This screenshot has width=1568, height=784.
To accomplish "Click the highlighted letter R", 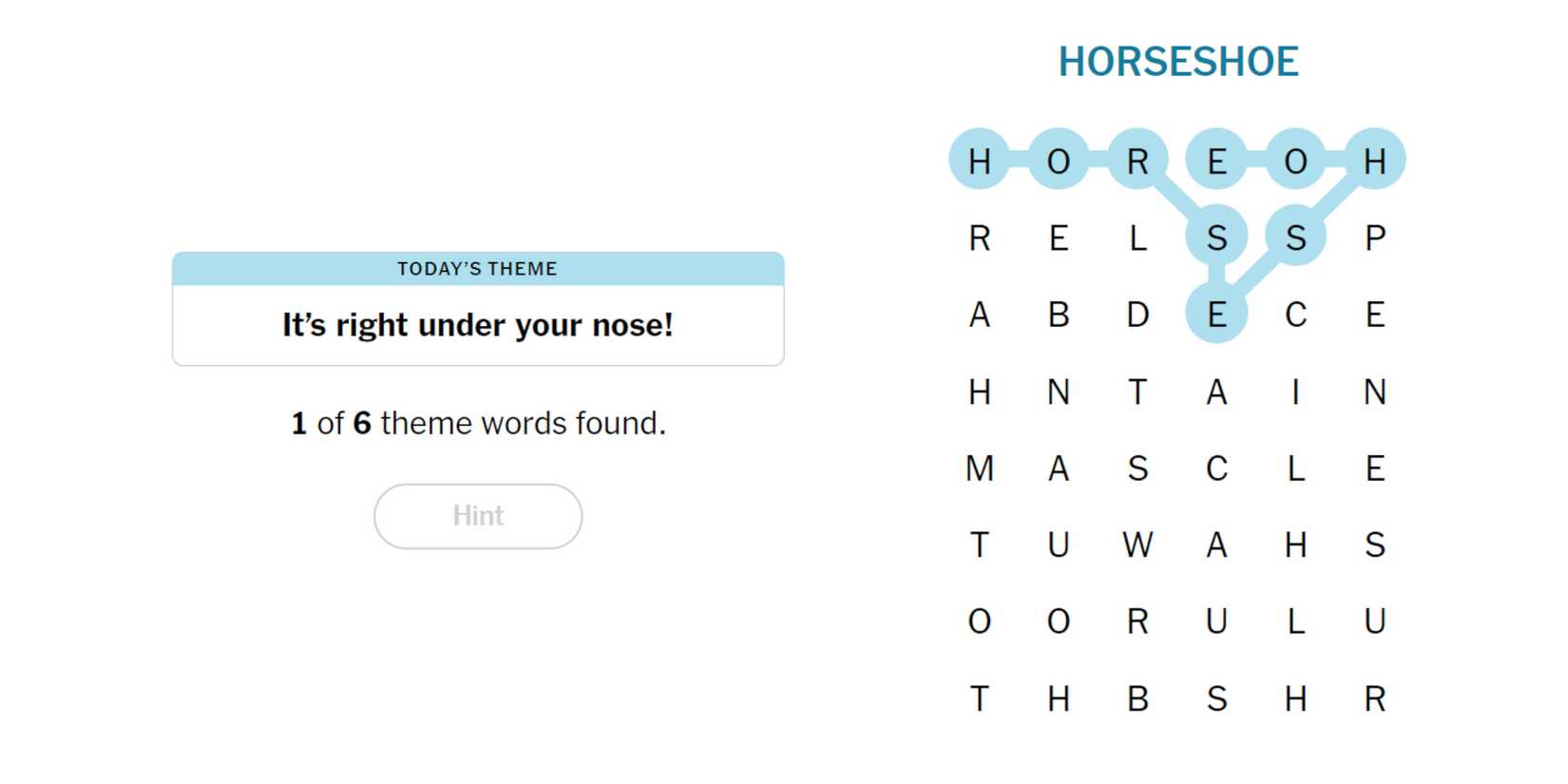I will click(x=1138, y=161).
